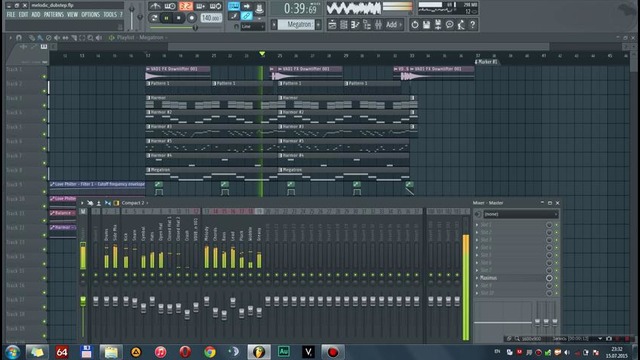
Task: Click the Master mixer track fader
Action: [83, 301]
